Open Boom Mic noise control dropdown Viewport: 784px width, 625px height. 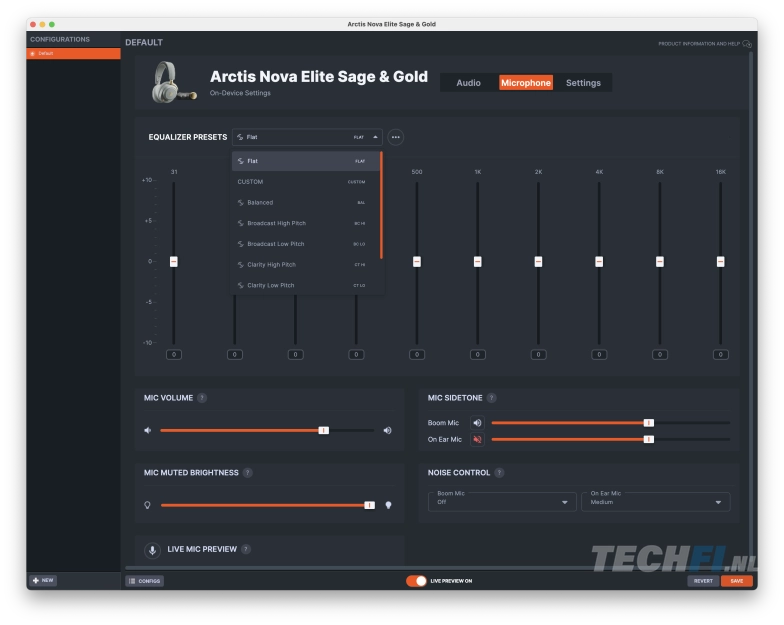pos(502,502)
